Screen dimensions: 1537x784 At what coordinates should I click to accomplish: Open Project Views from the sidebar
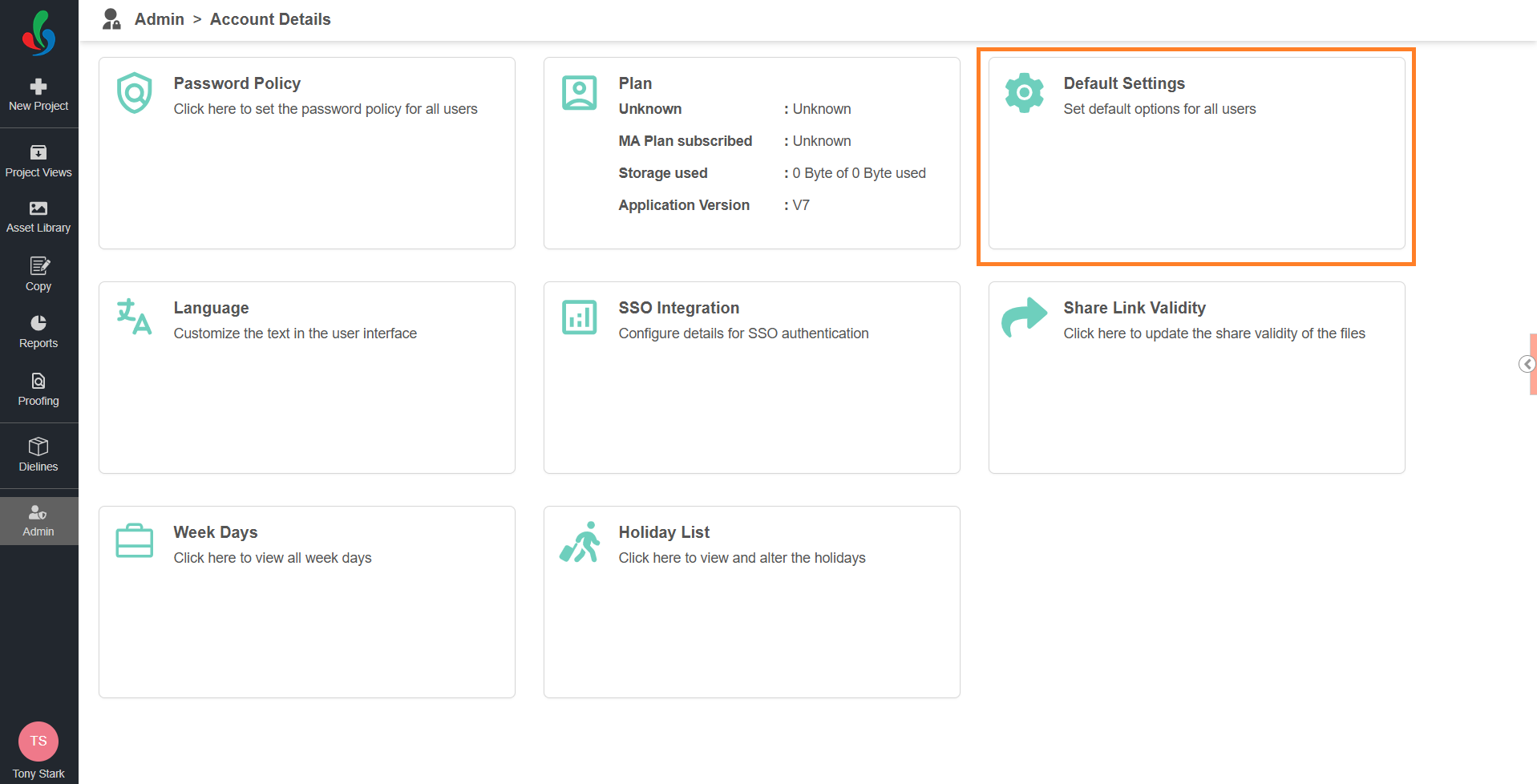(x=38, y=161)
